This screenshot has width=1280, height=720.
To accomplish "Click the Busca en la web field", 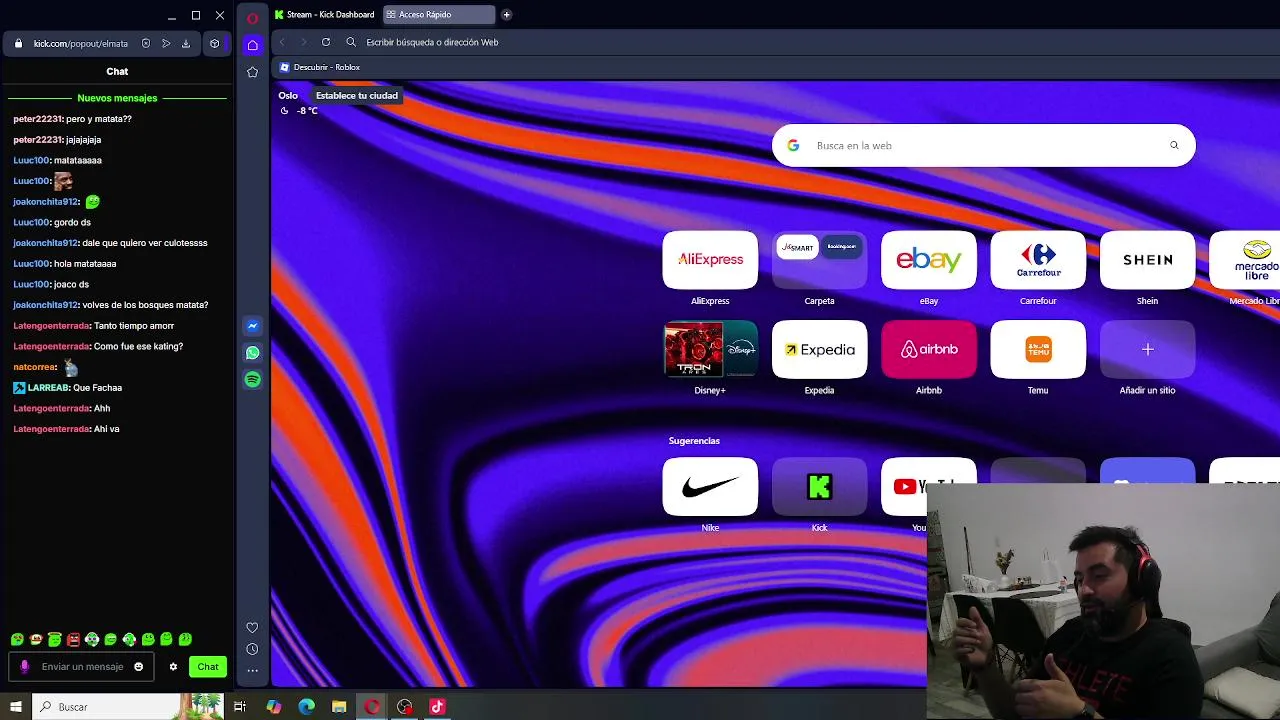I will (983, 146).
